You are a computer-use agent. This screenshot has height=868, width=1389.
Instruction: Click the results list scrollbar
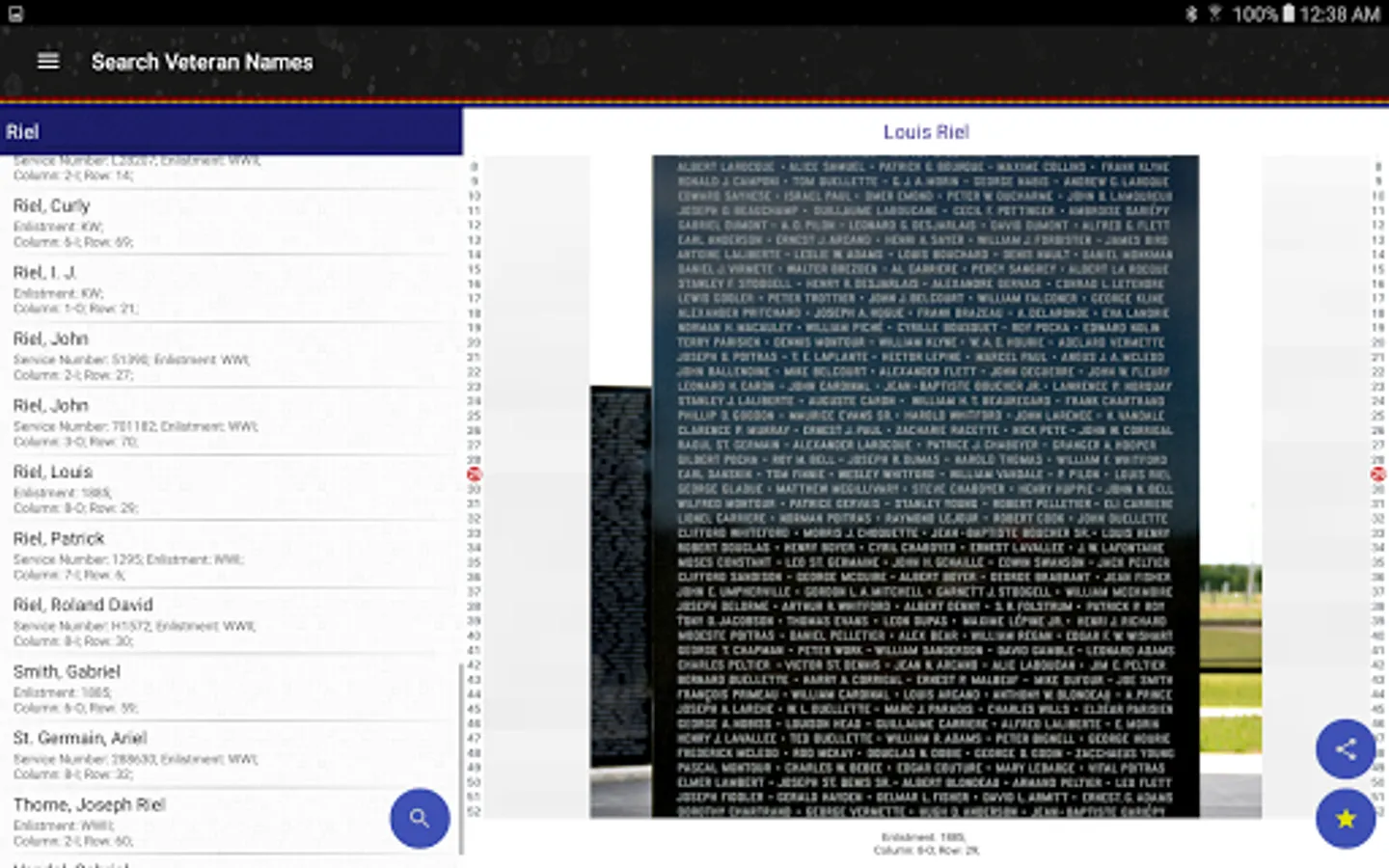click(x=460, y=758)
